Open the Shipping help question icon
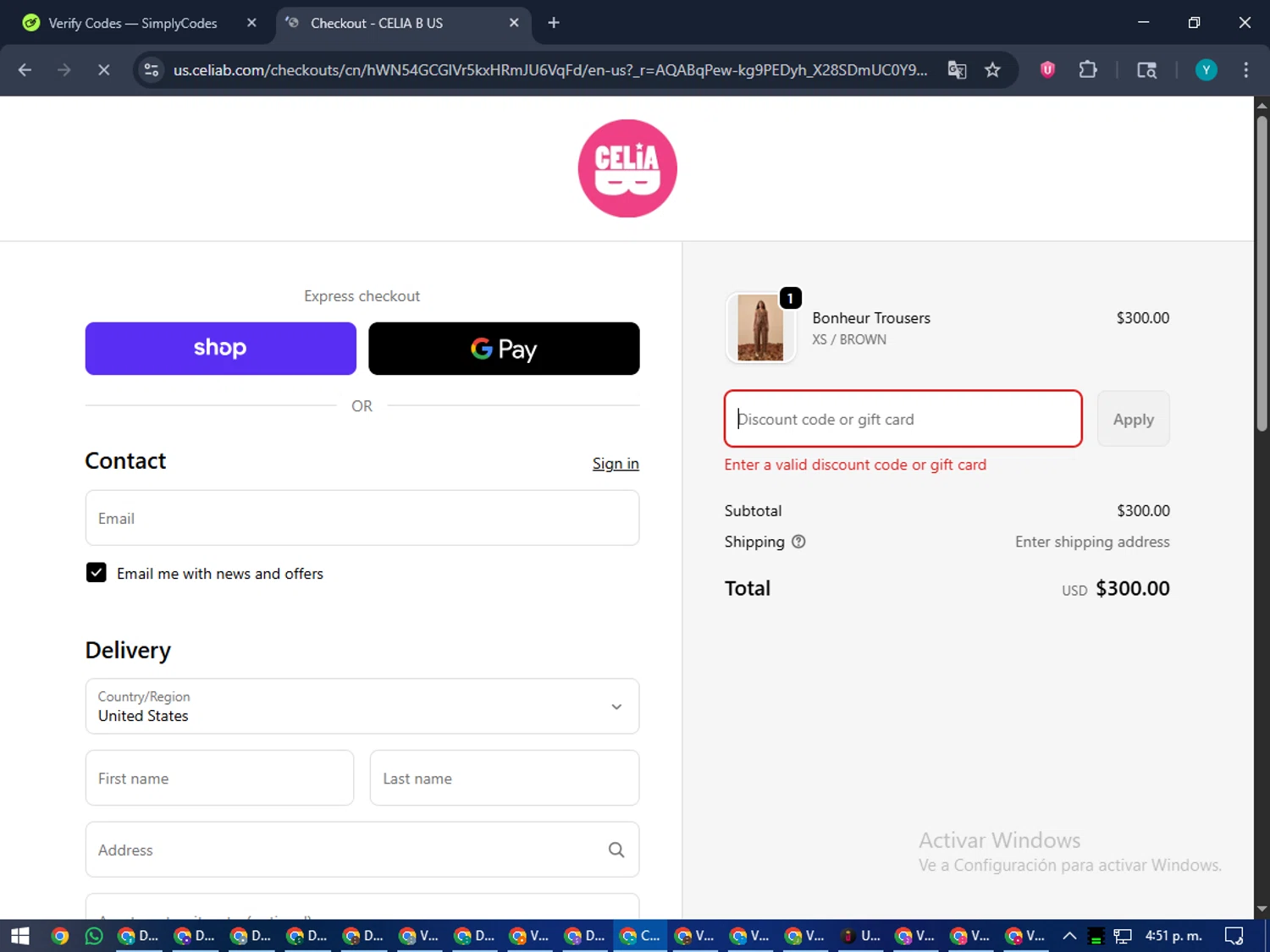This screenshot has height=952, width=1270. click(798, 542)
